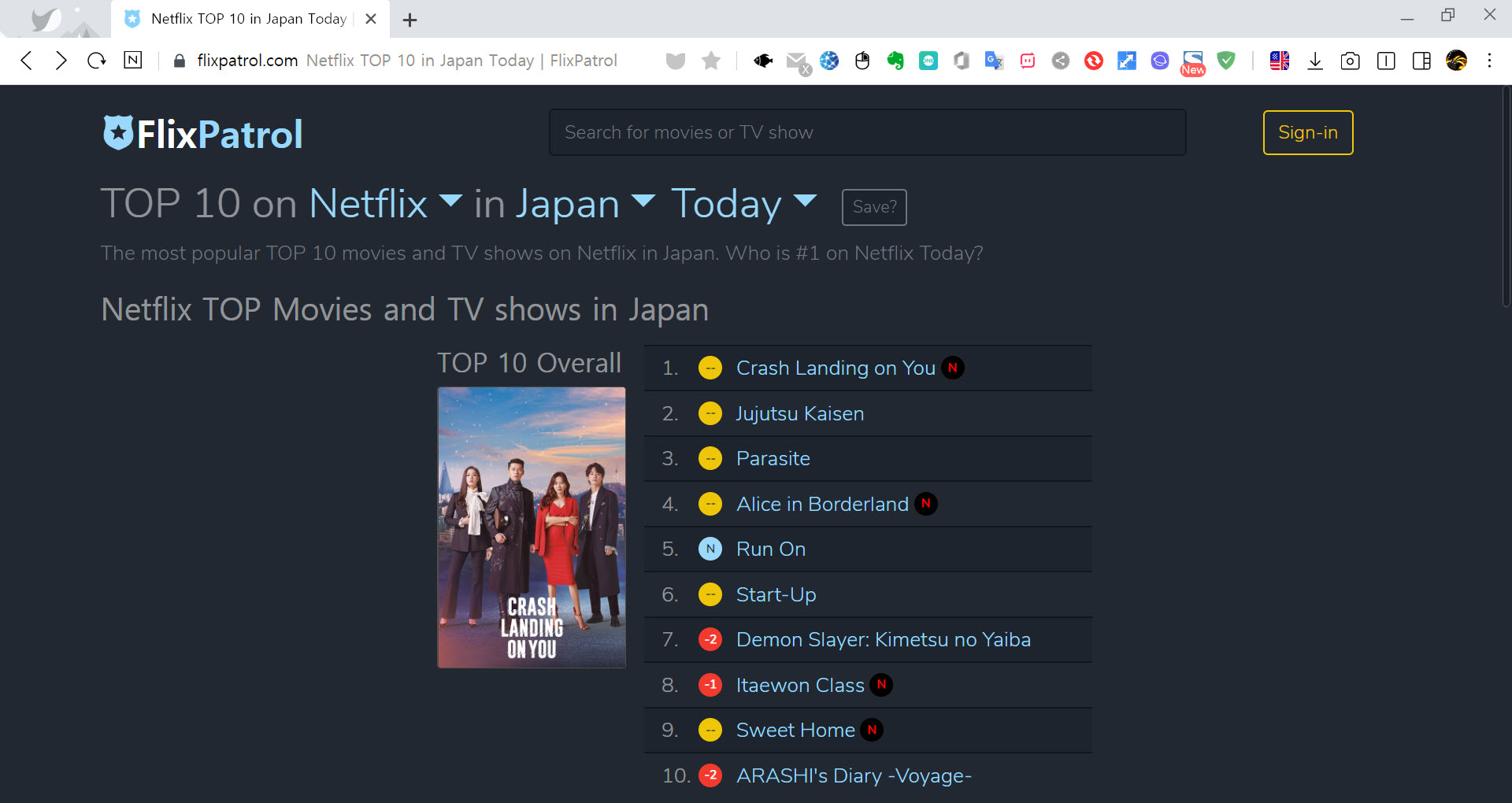Open the mouse gesture extension
Viewport: 1512px width, 803px height.
point(862,61)
